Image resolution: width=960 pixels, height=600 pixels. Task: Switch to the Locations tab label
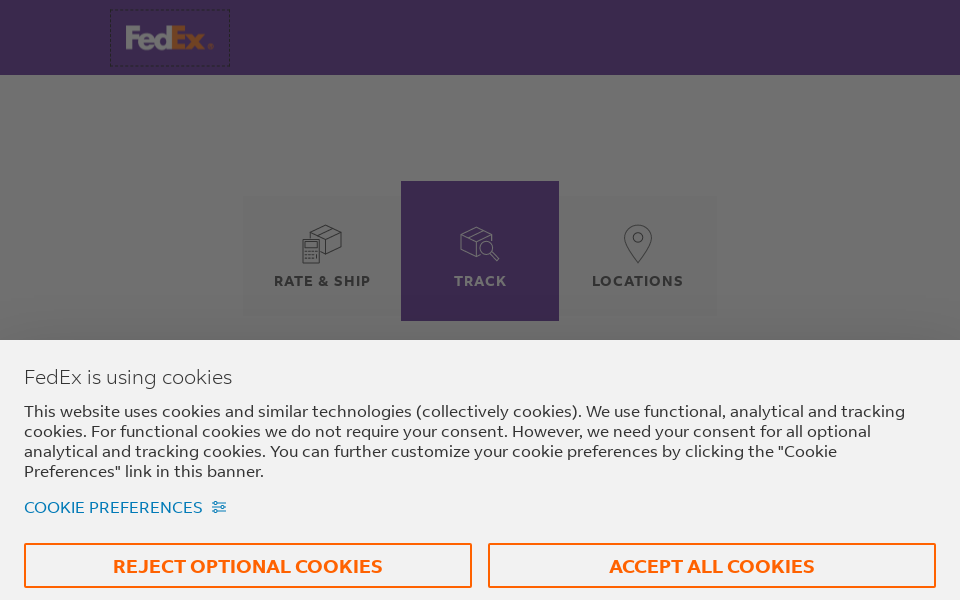[x=637, y=282]
